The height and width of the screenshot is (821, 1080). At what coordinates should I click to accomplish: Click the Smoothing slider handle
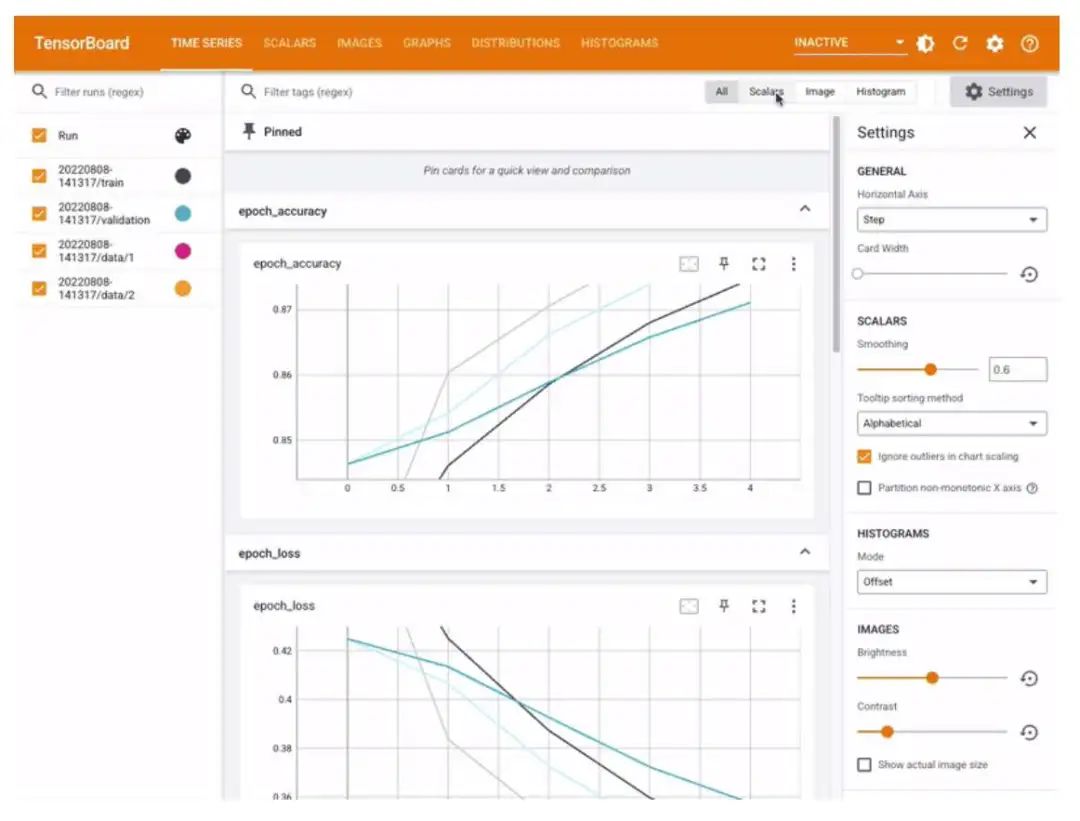click(x=930, y=370)
